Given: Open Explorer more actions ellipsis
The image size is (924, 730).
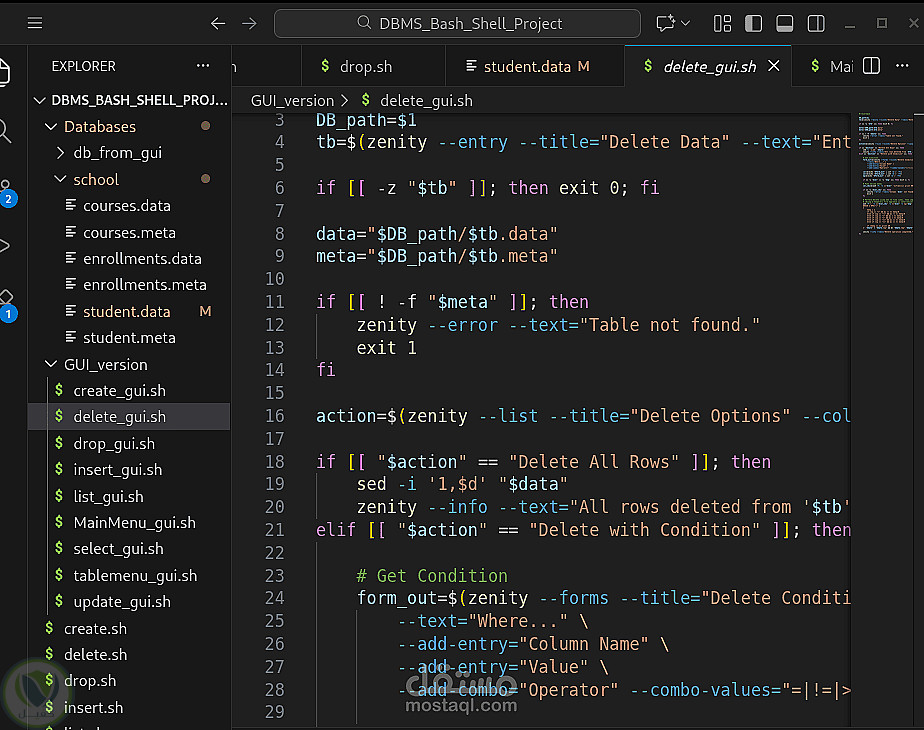Looking at the screenshot, I should tap(203, 66).
